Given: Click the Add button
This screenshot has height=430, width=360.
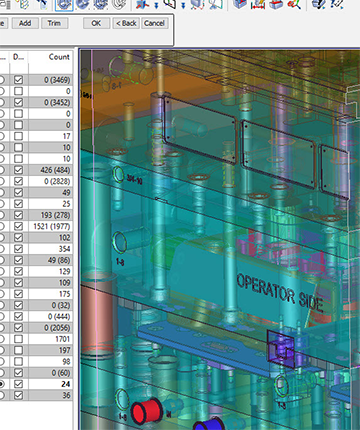Looking at the screenshot, I should coord(25,23).
